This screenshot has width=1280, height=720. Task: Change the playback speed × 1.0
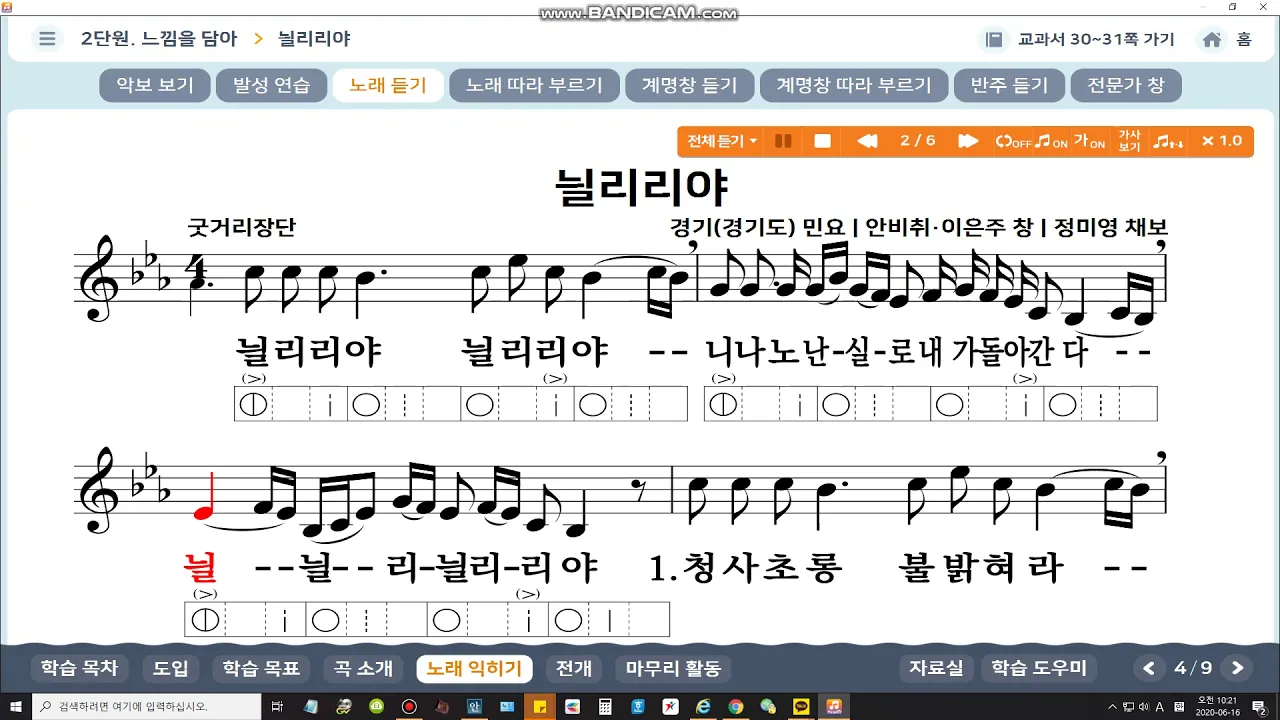coord(1221,141)
